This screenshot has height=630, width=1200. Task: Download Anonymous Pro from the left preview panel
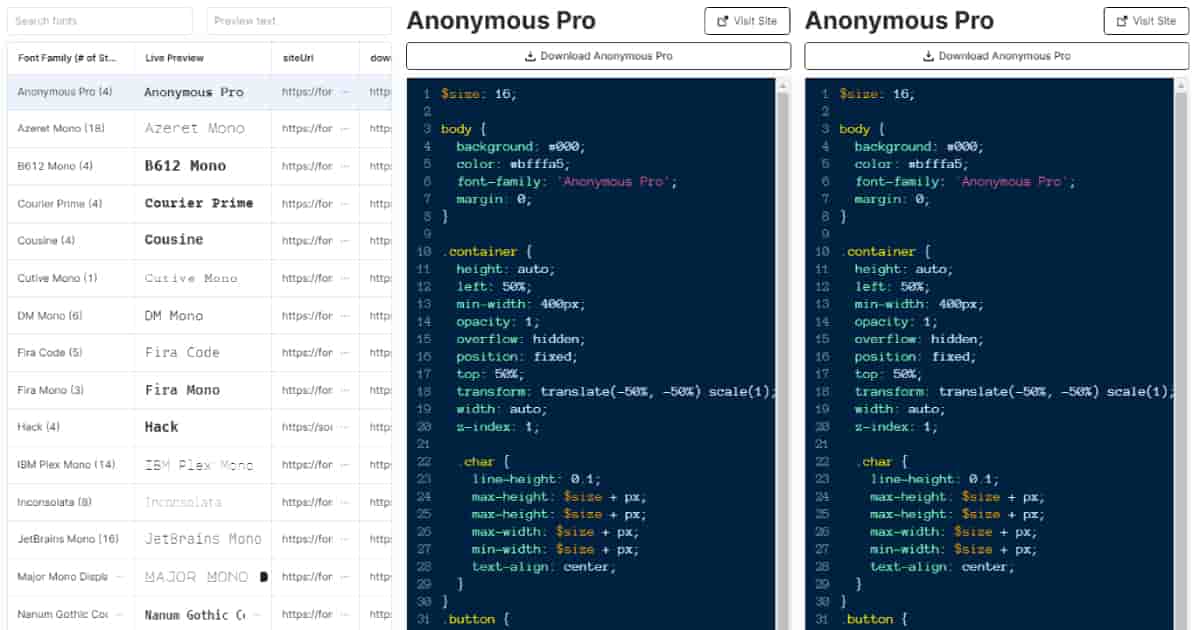click(598, 56)
